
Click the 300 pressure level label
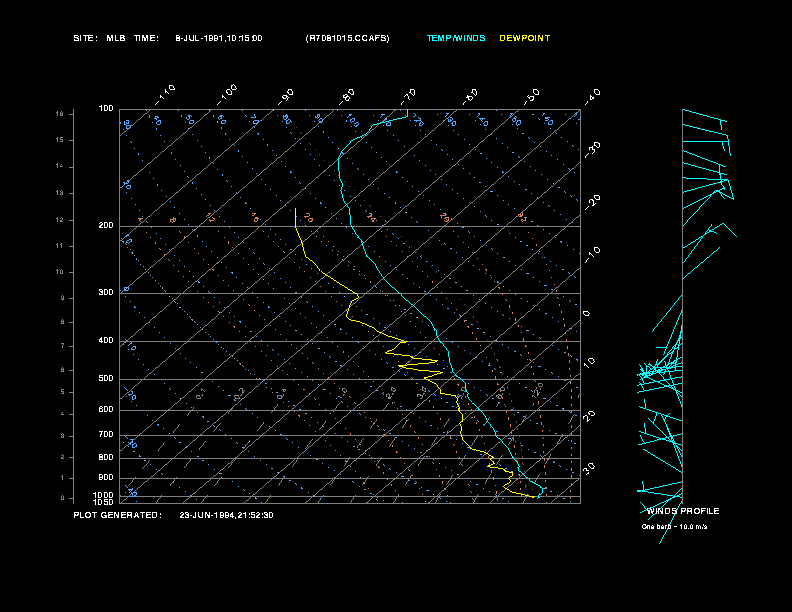(x=106, y=292)
